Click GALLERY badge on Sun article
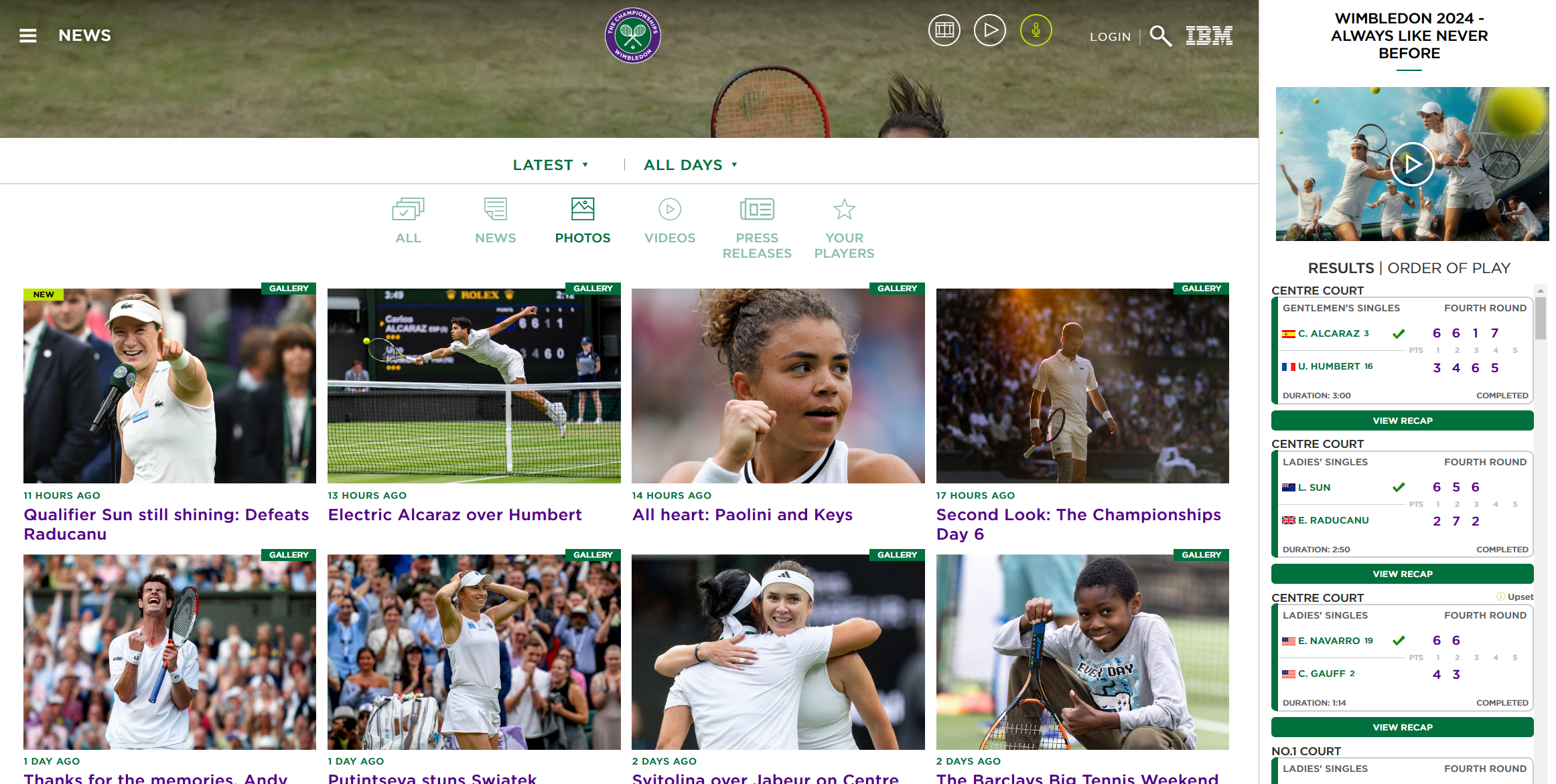 [x=289, y=289]
